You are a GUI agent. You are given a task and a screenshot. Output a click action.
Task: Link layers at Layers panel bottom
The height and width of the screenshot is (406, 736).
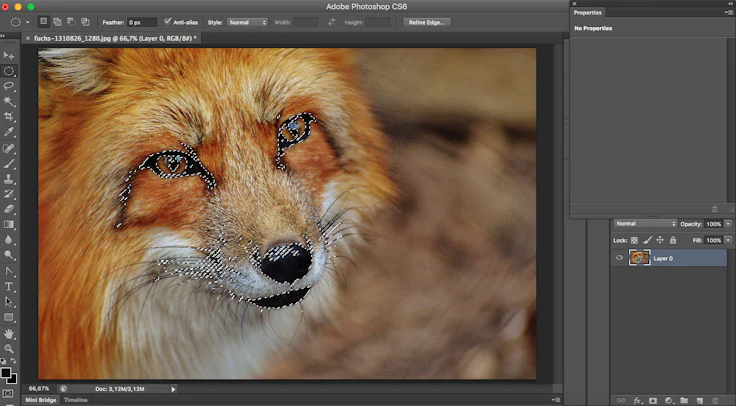tap(621, 400)
